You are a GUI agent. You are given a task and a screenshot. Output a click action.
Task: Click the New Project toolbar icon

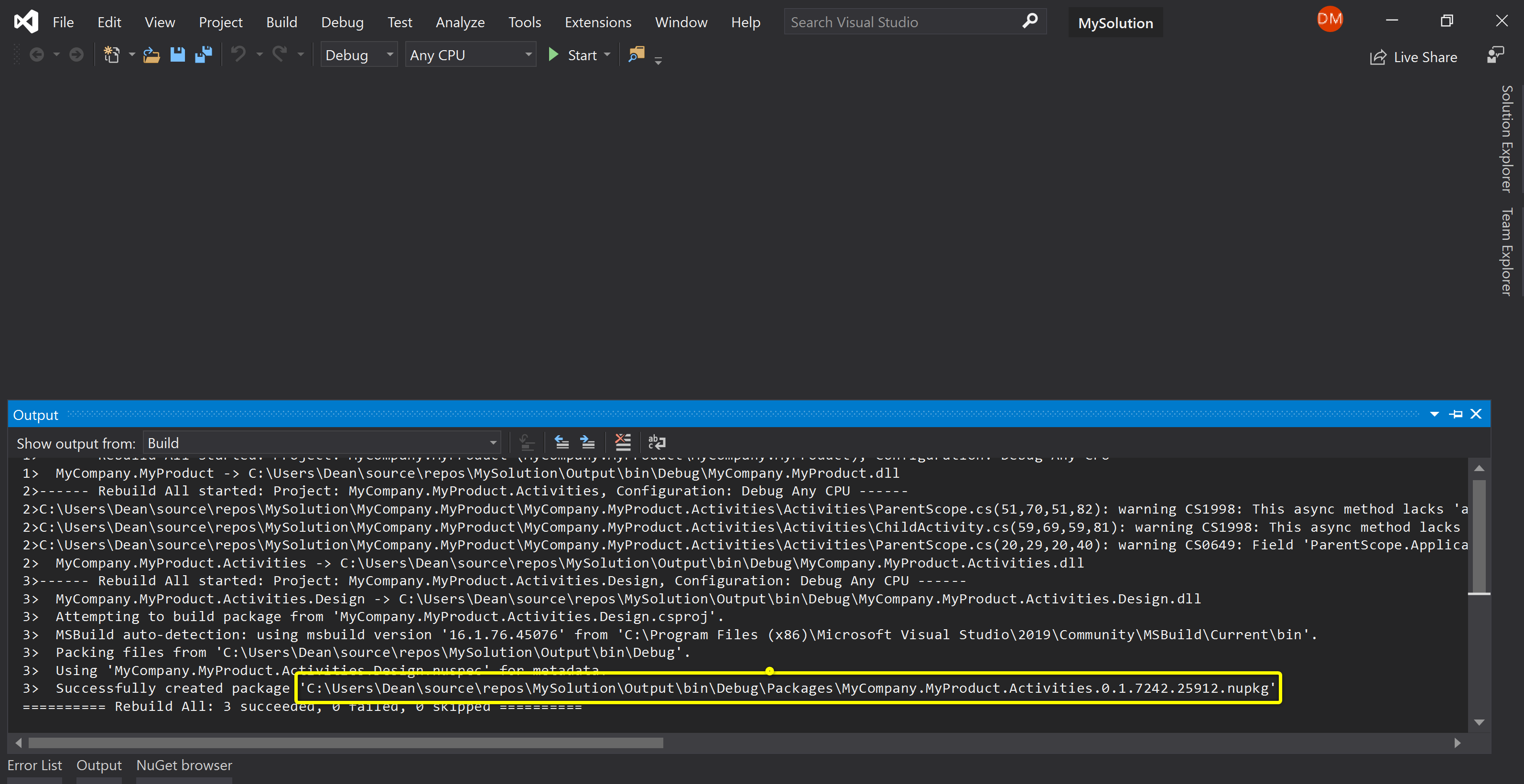tap(111, 55)
